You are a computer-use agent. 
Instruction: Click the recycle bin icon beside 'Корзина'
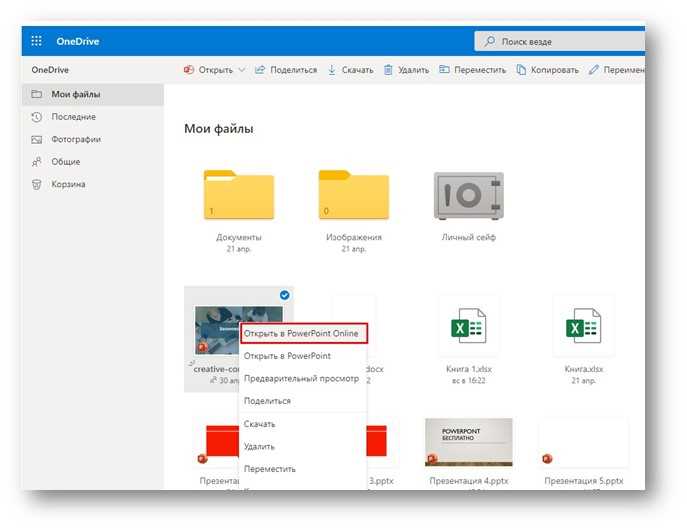[37, 184]
